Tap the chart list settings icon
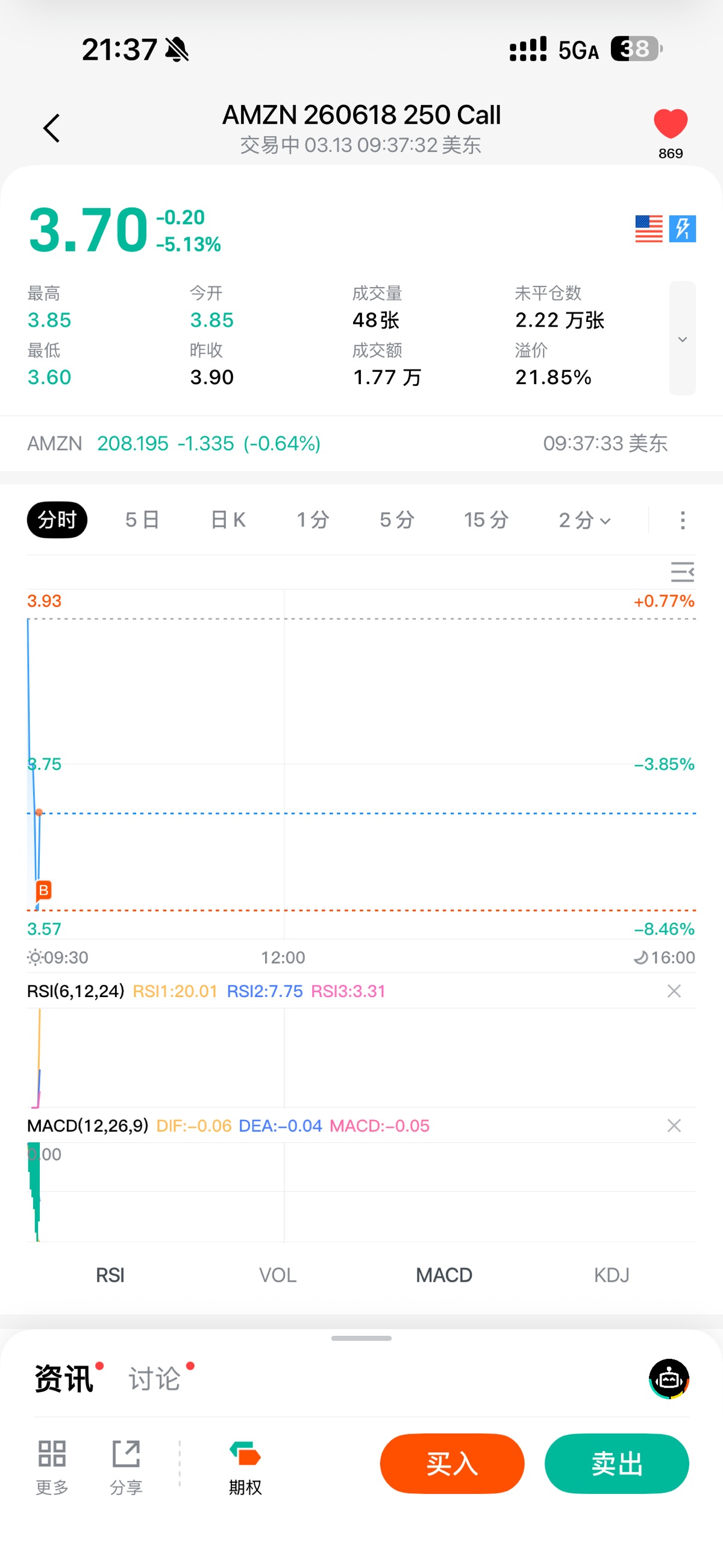Screen dimensions: 723x1568 click(x=681, y=572)
